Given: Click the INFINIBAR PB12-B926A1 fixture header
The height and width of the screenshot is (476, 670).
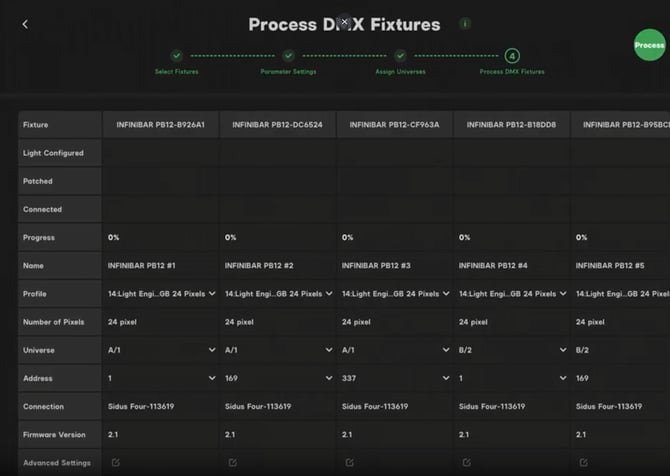Looking at the screenshot, I should click(x=161, y=125).
